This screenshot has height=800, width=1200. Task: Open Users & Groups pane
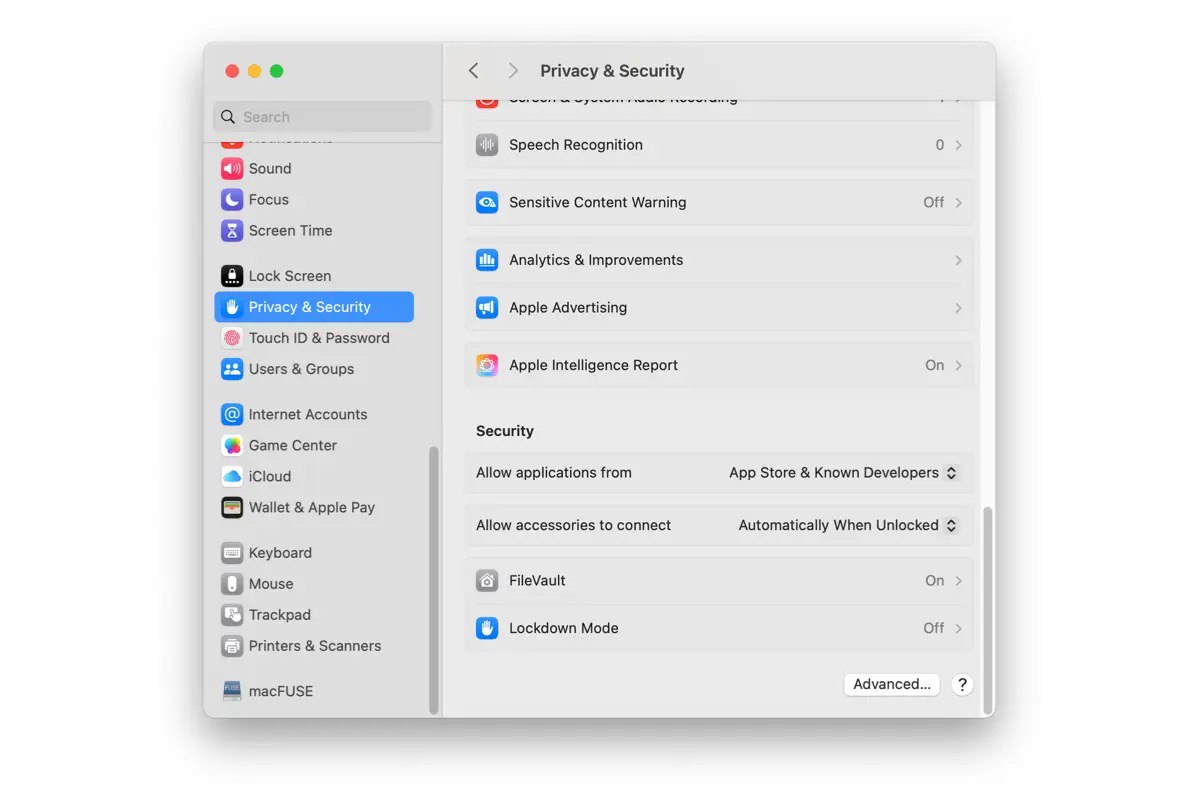tap(314, 369)
